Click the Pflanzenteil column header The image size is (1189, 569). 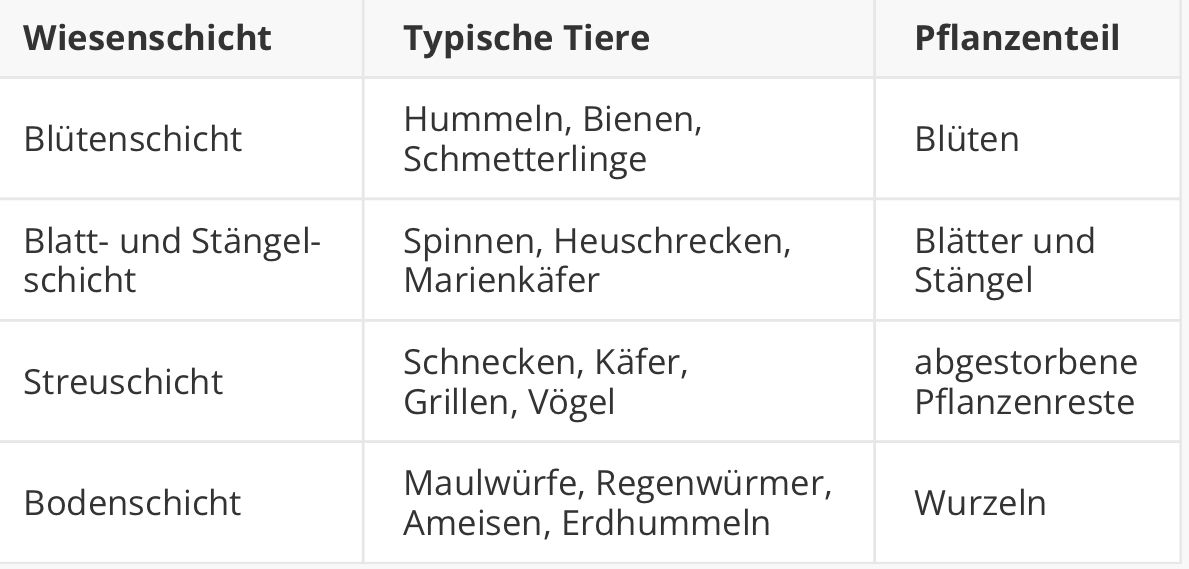[1027, 38]
